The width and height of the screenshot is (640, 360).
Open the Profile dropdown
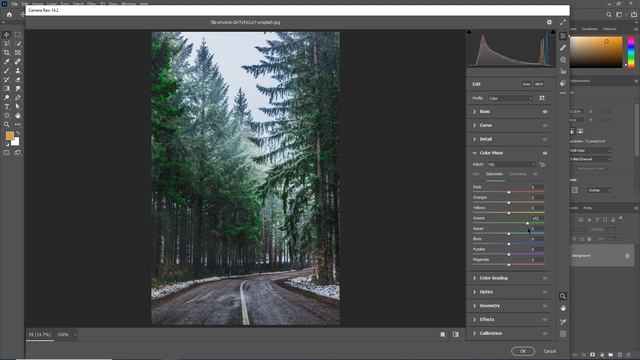510,98
